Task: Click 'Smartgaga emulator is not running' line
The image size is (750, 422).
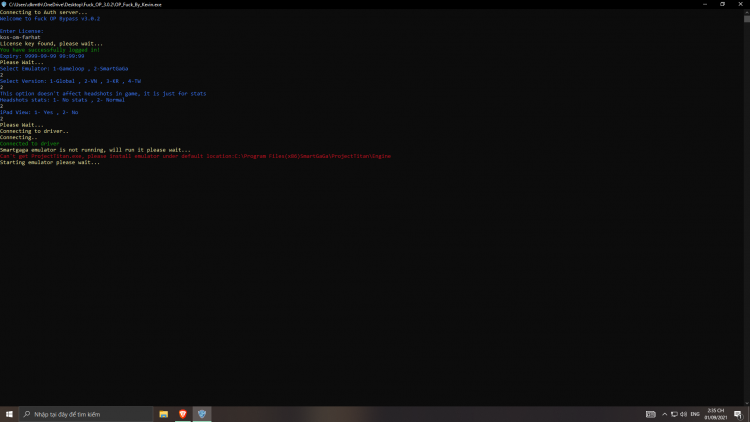Action: point(95,150)
